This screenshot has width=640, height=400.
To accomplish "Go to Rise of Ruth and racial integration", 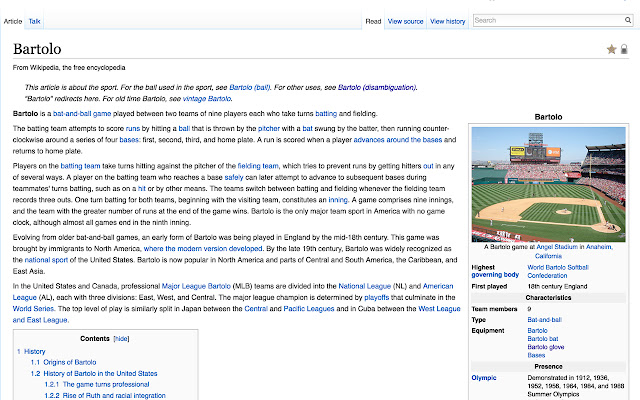I will [114, 396].
